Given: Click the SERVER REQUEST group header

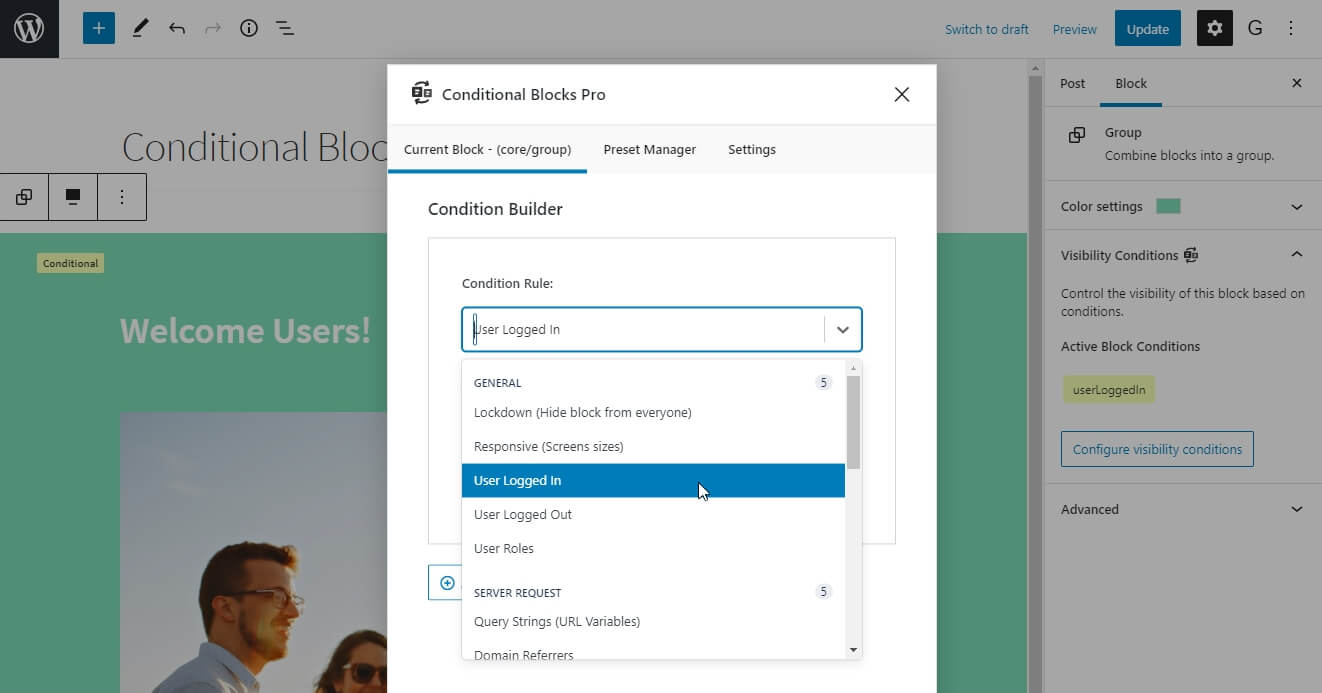Looking at the screenshot, I should (x=517, y=593).
